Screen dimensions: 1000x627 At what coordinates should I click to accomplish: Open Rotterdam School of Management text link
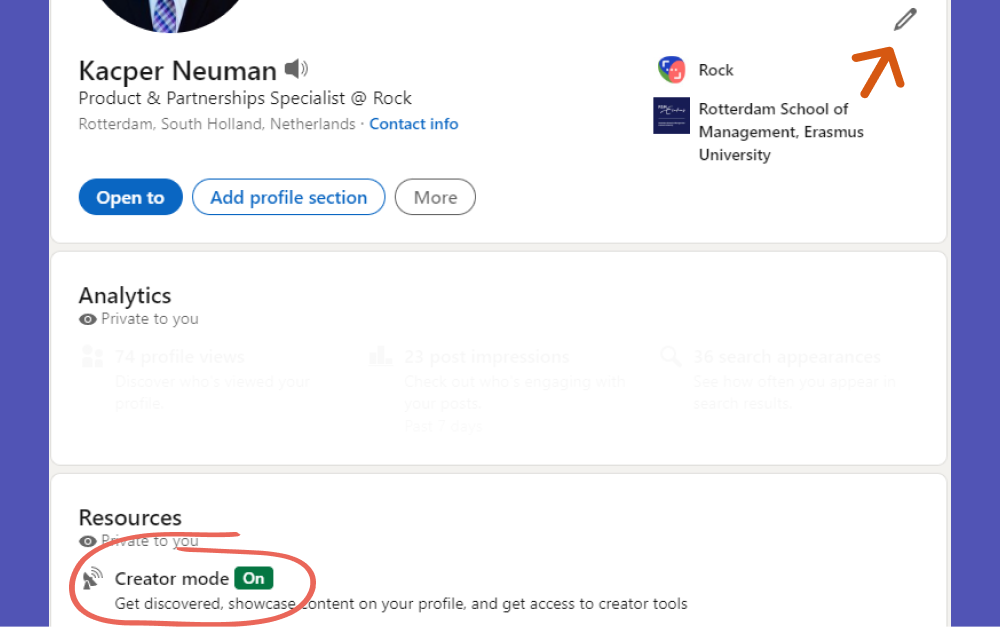pos(780,132)
